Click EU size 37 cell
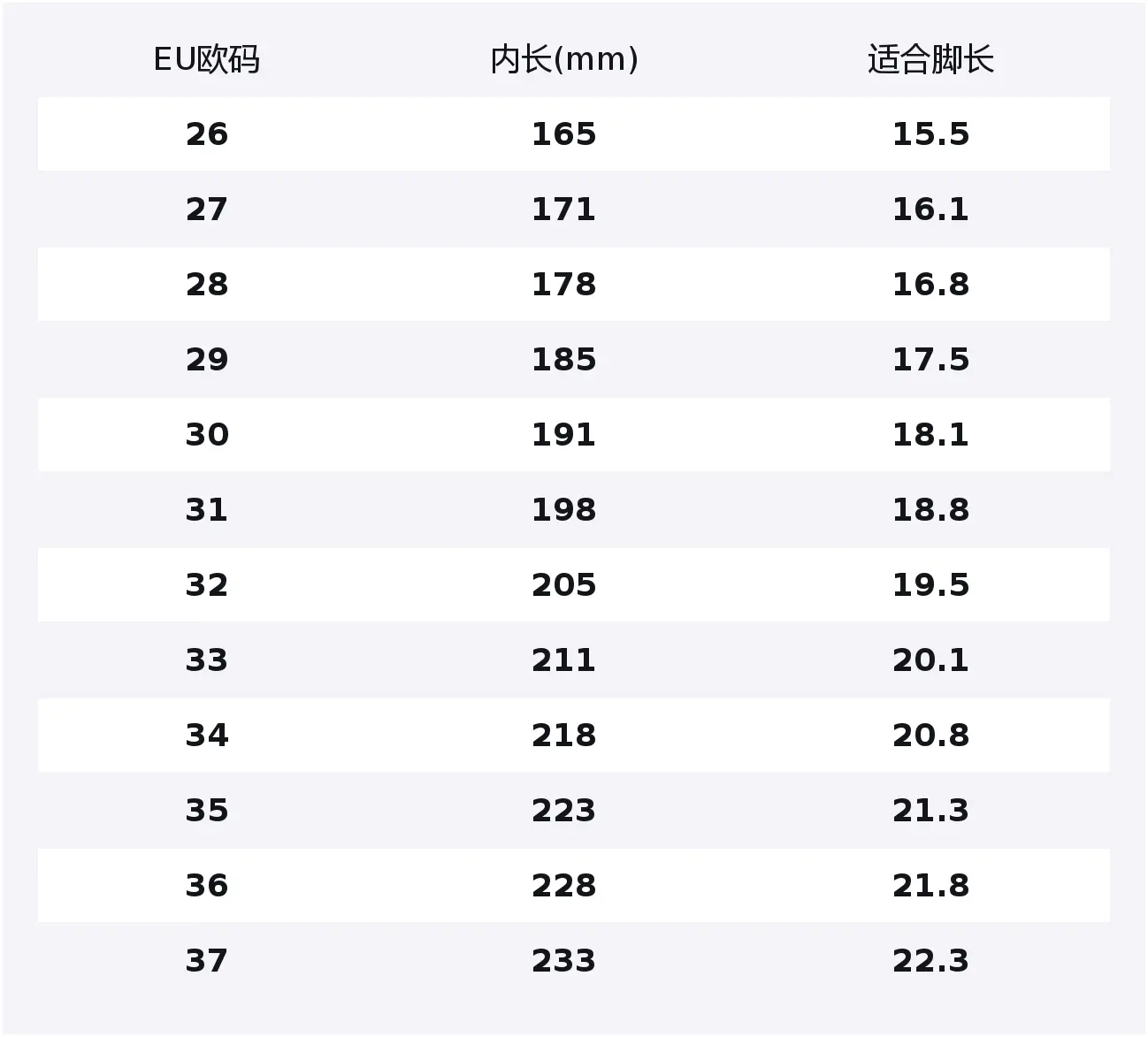The height and width of the screenshot is (1037, 1148). coord(207,961)
